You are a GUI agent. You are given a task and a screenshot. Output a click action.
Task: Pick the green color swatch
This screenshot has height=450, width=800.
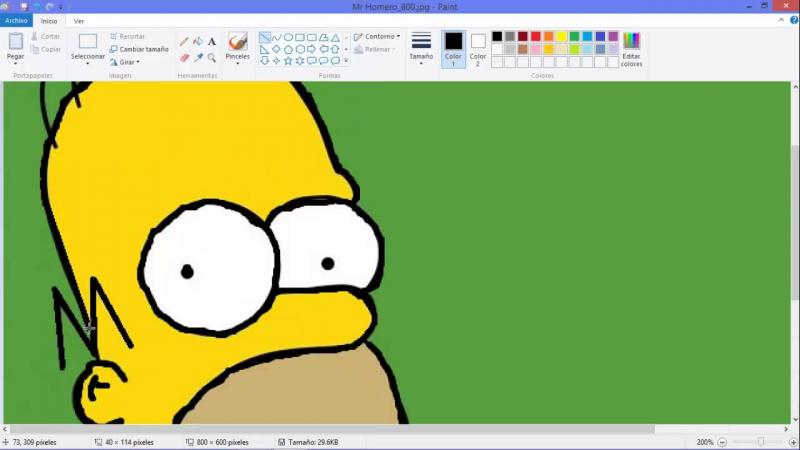574,36
